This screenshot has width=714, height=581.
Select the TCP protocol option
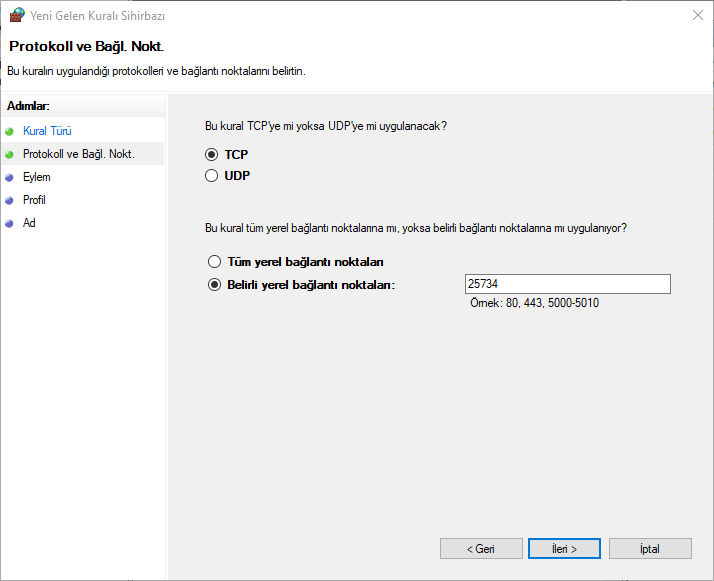pos(211,155)
